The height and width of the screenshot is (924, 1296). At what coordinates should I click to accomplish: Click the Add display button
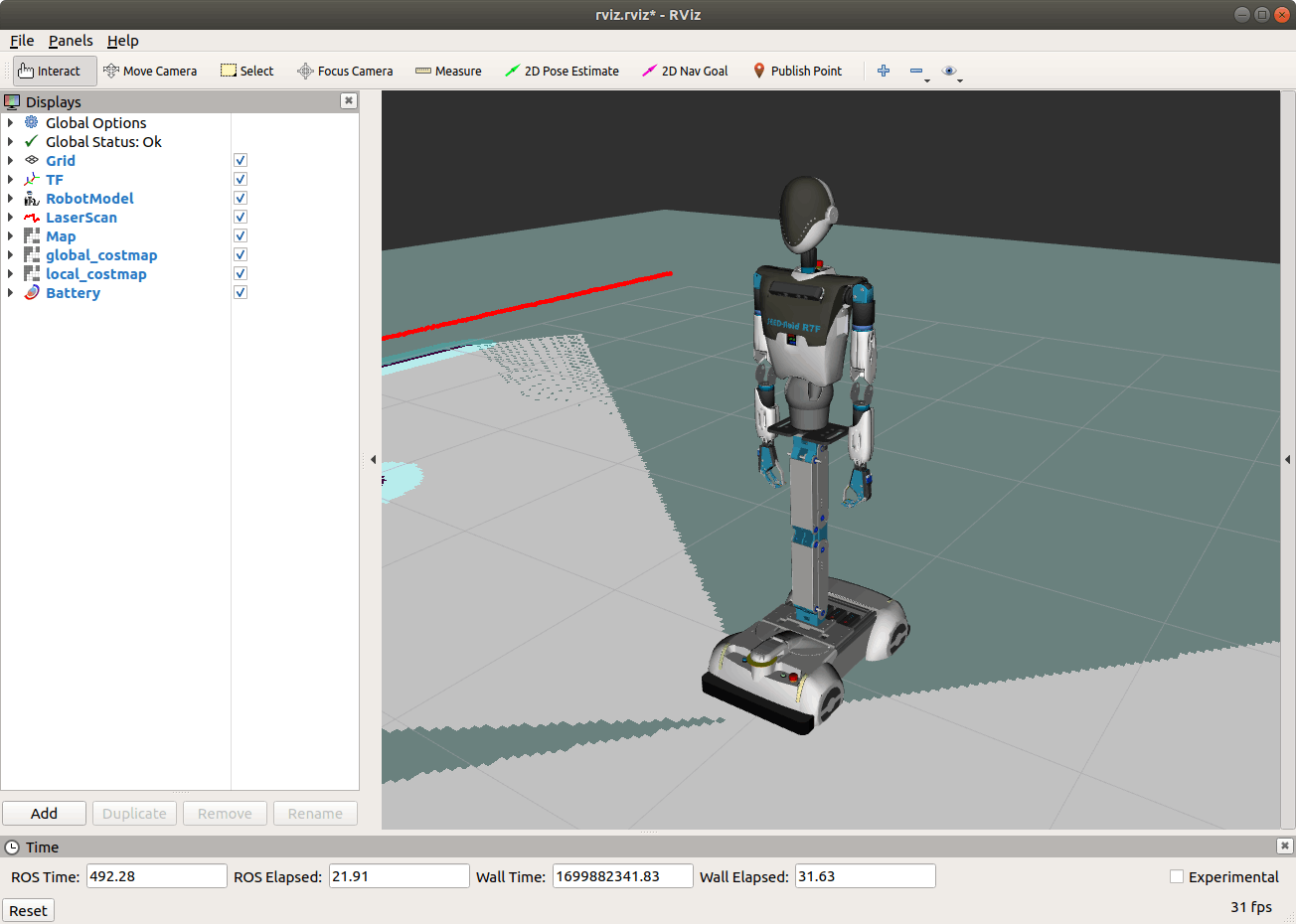(x=44, y=813)
